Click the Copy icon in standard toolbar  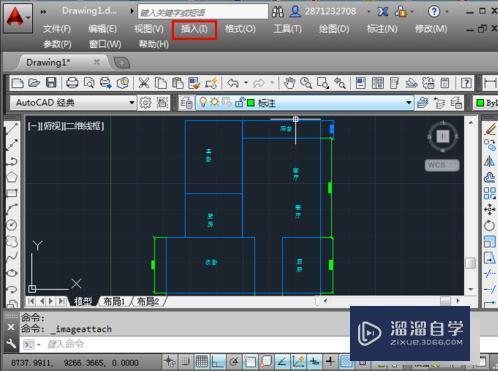click(161, 83)
